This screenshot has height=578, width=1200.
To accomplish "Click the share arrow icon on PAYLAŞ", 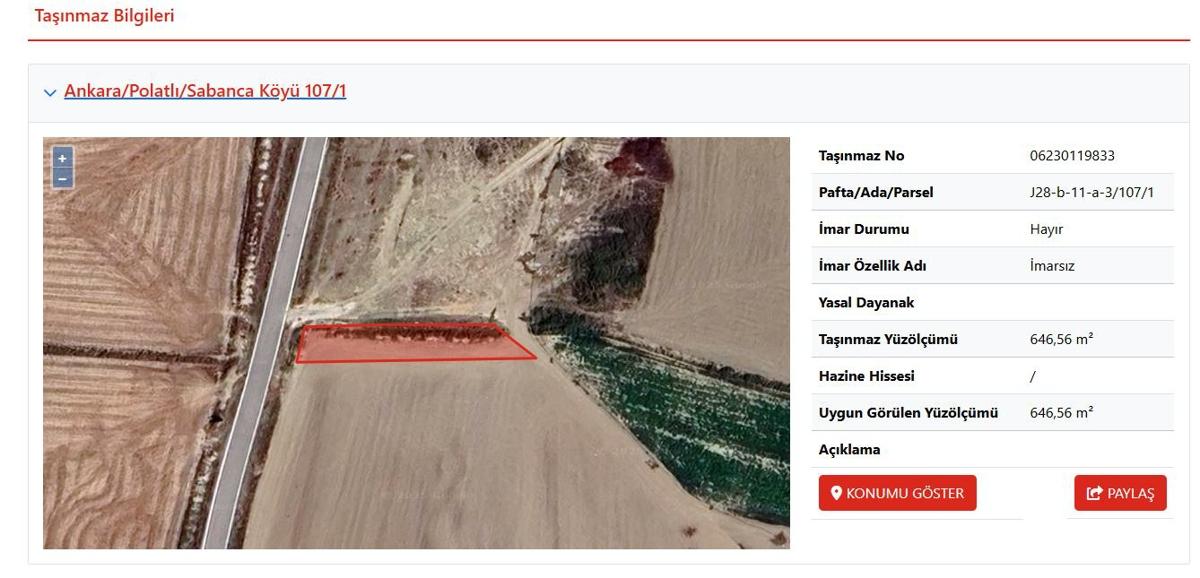I will [x=1094, y=493].
